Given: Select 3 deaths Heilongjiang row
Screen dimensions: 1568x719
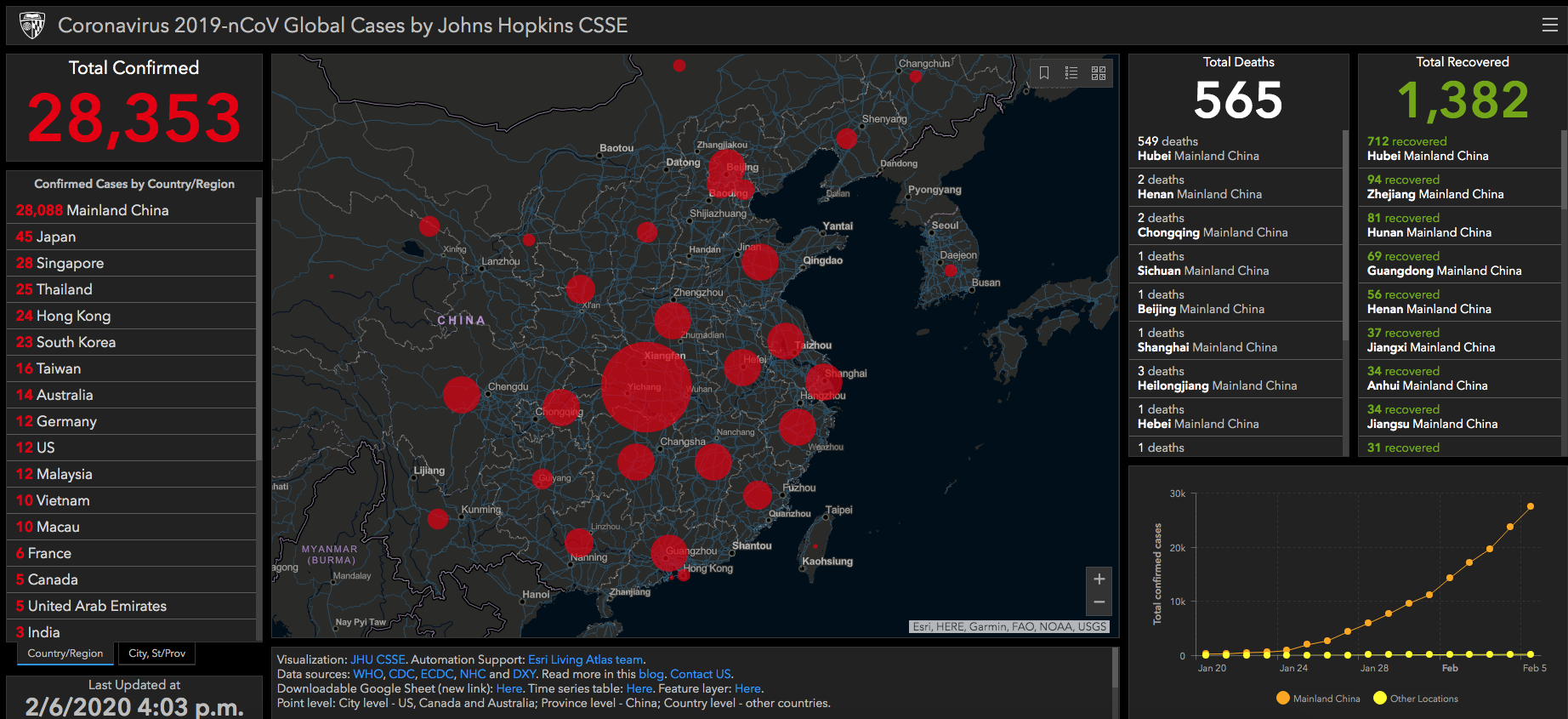Looking at the screenshot, I should (x=1236, y=379).
